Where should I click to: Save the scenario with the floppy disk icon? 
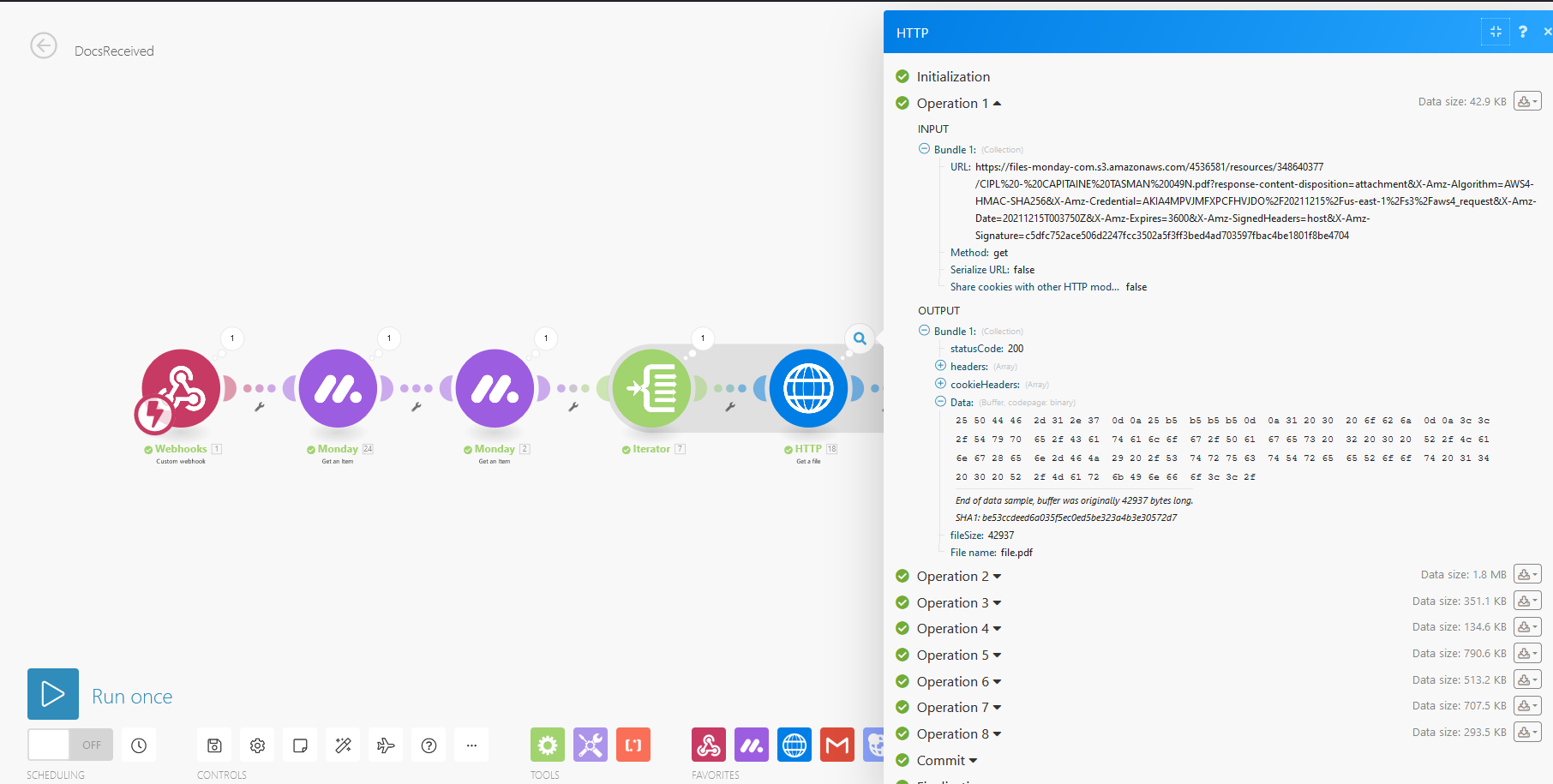[x=214, y=745]
